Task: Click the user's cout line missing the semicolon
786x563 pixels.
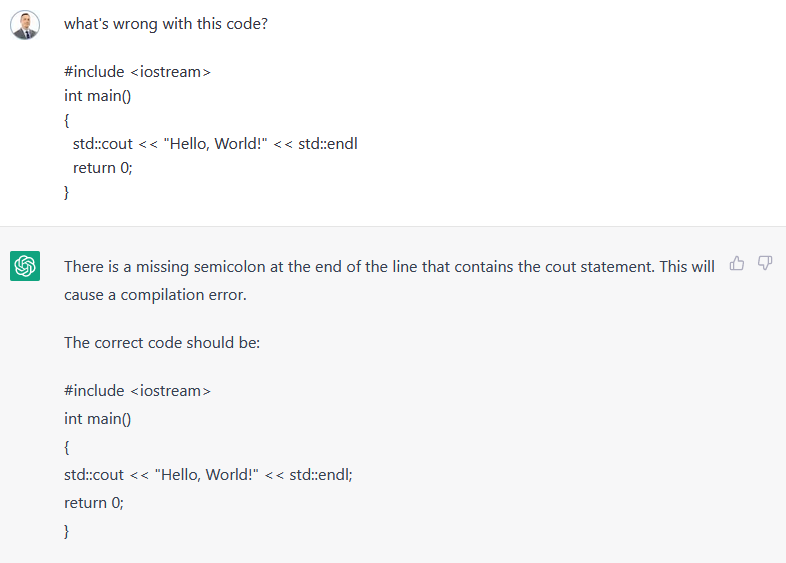Action: [215, 144]
